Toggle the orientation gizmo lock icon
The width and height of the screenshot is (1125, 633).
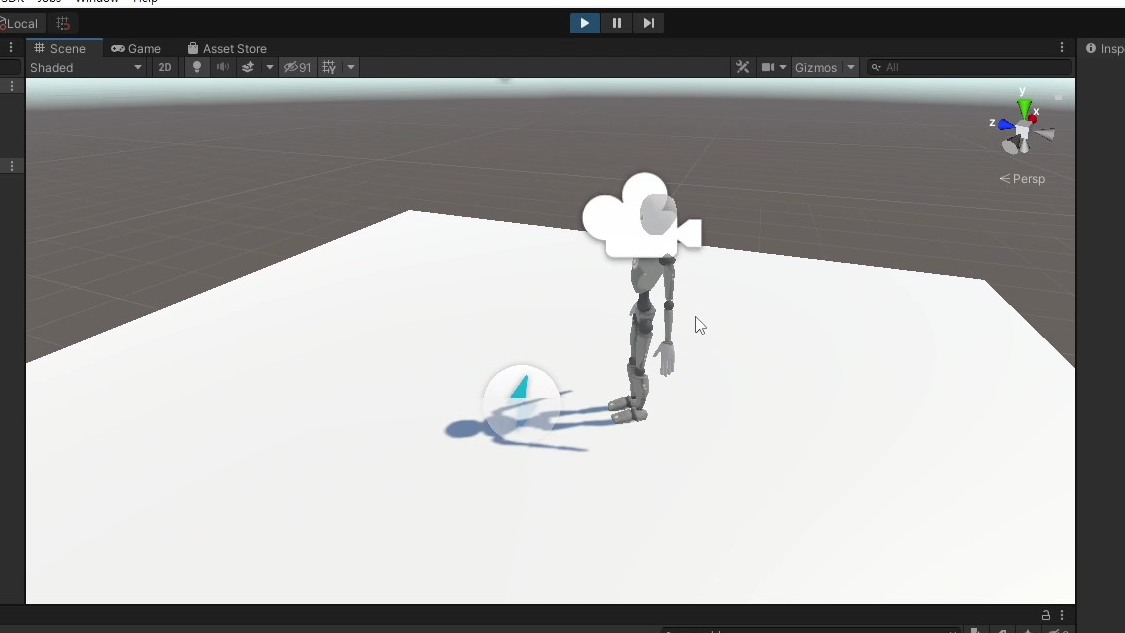click(x=1058, y=96)
